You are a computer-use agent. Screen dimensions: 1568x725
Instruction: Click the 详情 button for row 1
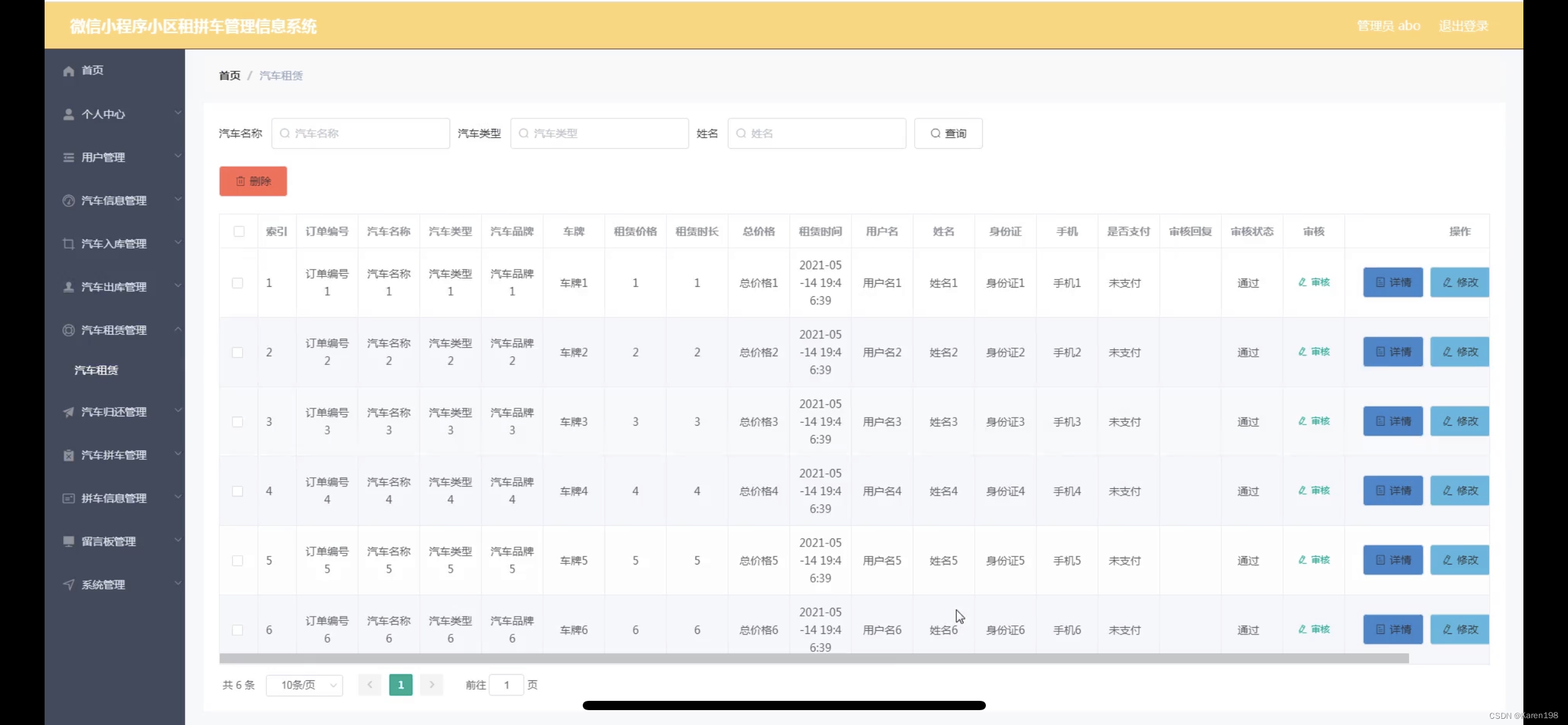(1393, 283)
